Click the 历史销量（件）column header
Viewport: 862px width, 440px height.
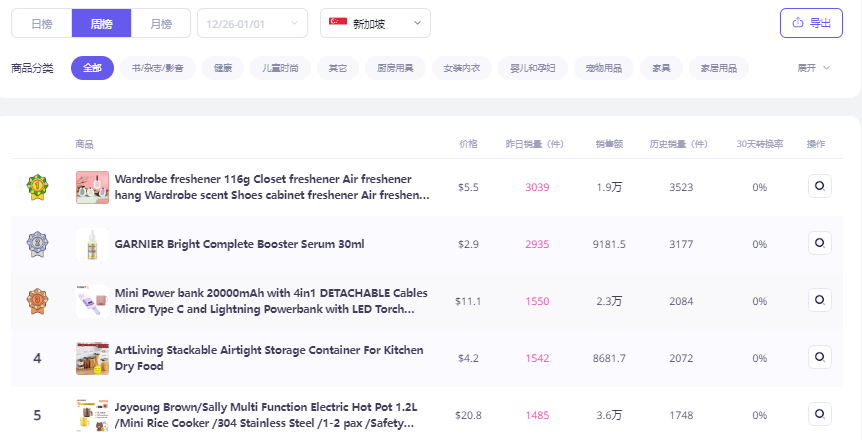coord(678,144)
